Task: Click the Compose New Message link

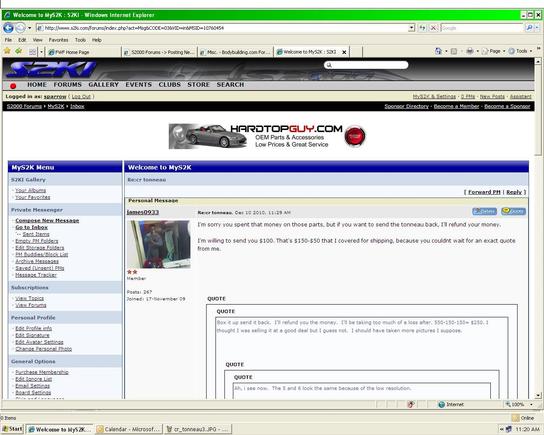Action: coord(47,221)
